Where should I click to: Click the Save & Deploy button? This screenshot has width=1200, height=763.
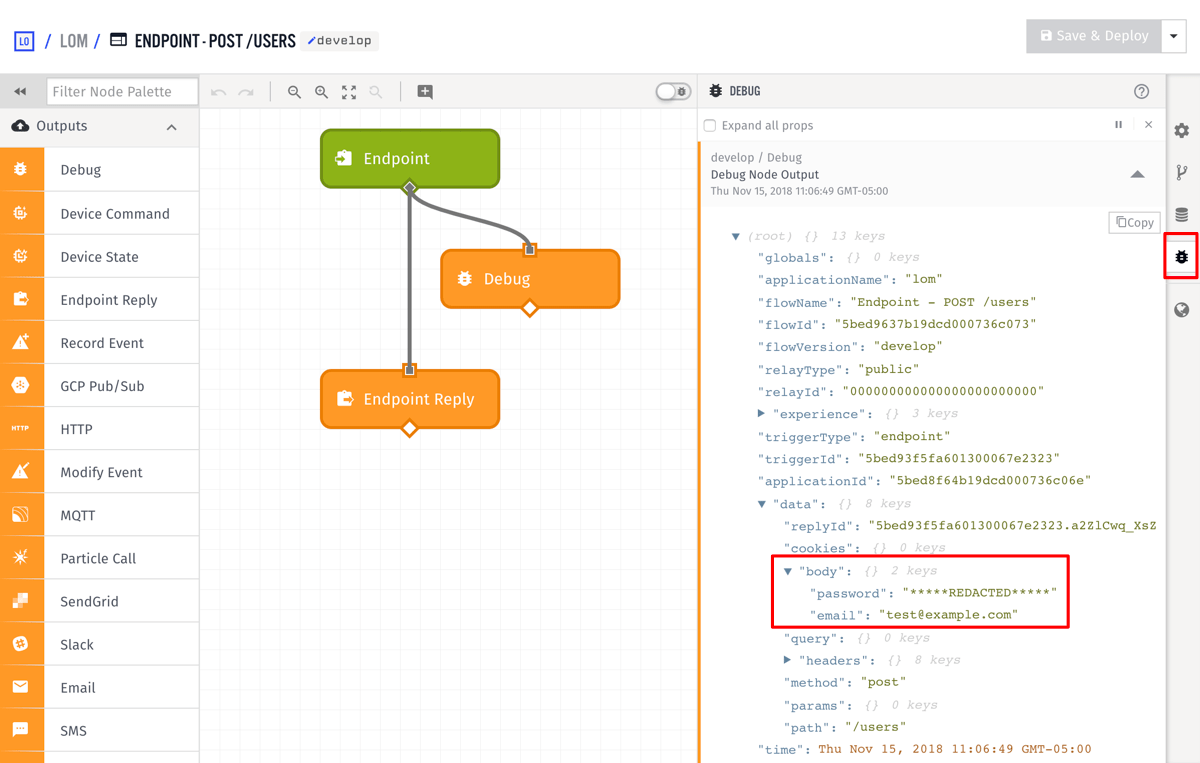1094,36
